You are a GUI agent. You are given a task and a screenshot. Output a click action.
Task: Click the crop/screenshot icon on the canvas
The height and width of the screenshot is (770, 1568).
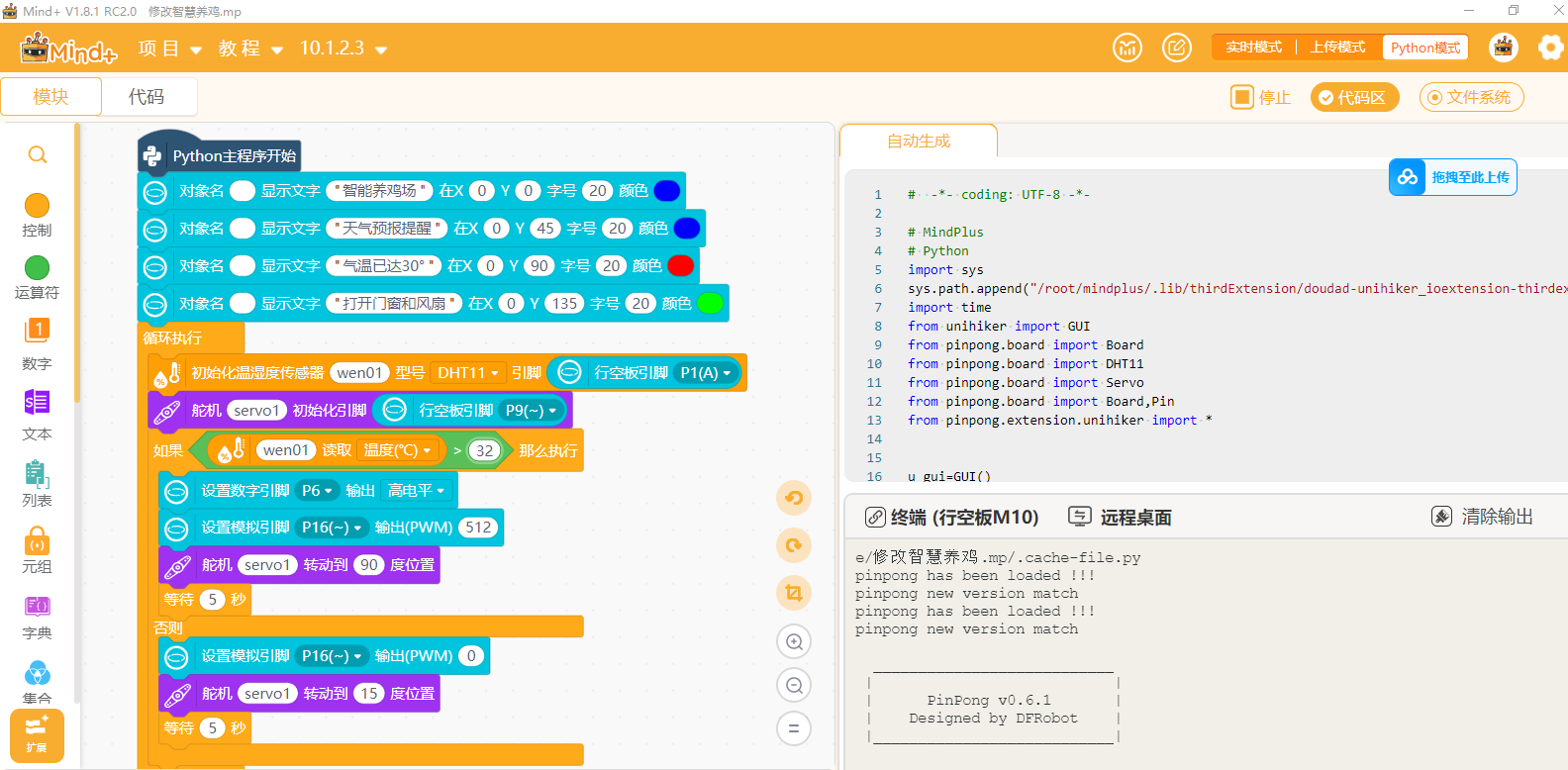pos(794,593)
